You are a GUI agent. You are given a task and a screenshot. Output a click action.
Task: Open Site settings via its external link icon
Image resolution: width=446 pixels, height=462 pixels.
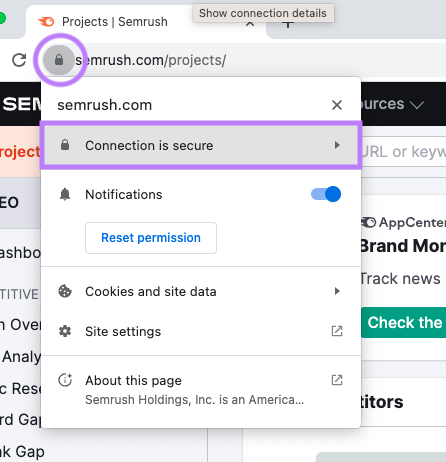tap(337, 331)
